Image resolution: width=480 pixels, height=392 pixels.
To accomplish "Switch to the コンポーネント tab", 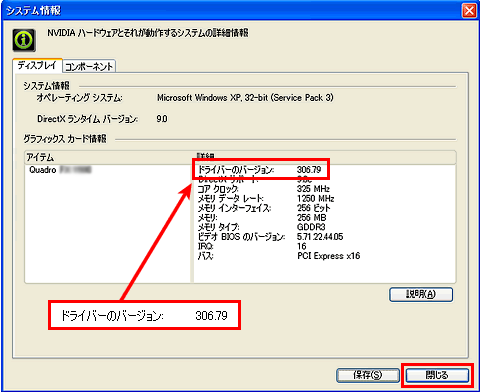I will pyautogui.click(x=89, y=66).
